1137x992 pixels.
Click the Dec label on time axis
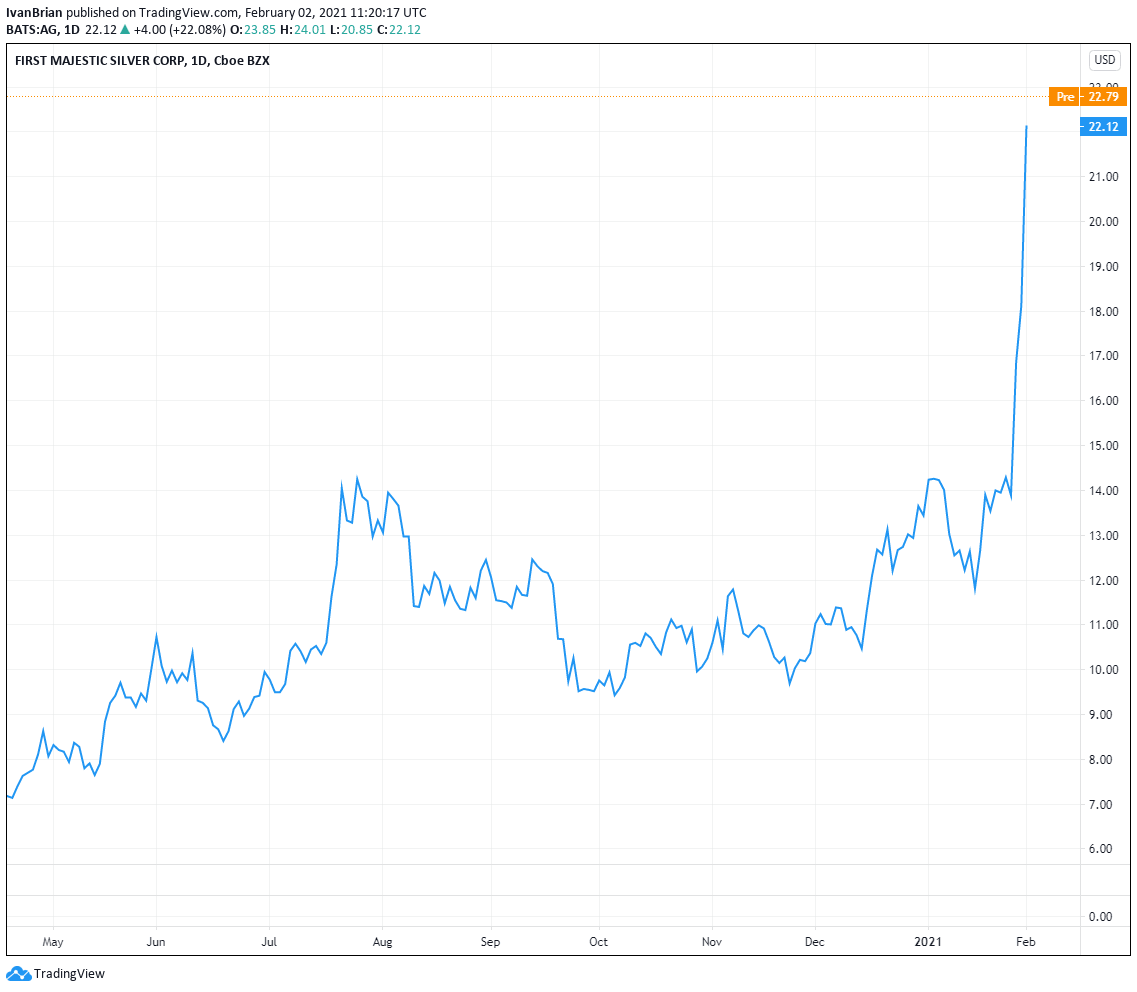tap(814, 941)
